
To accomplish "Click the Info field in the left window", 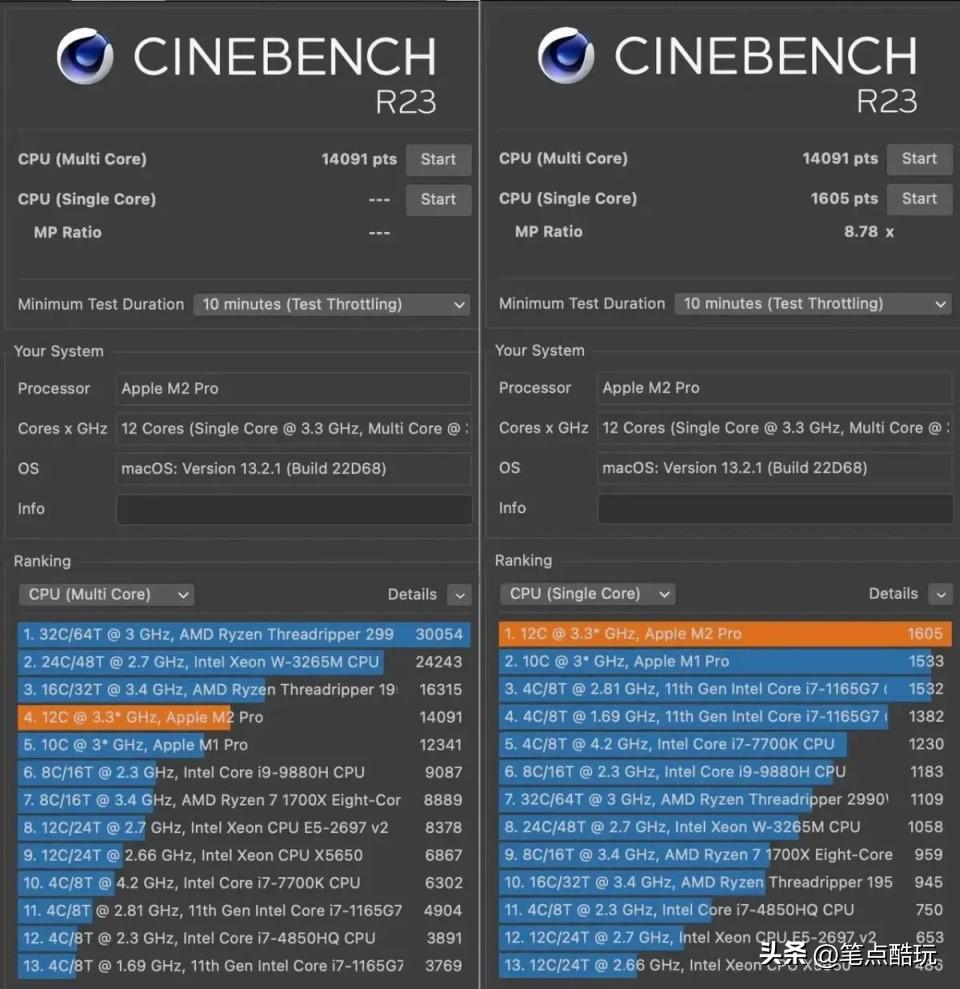I will pos(295,509).
